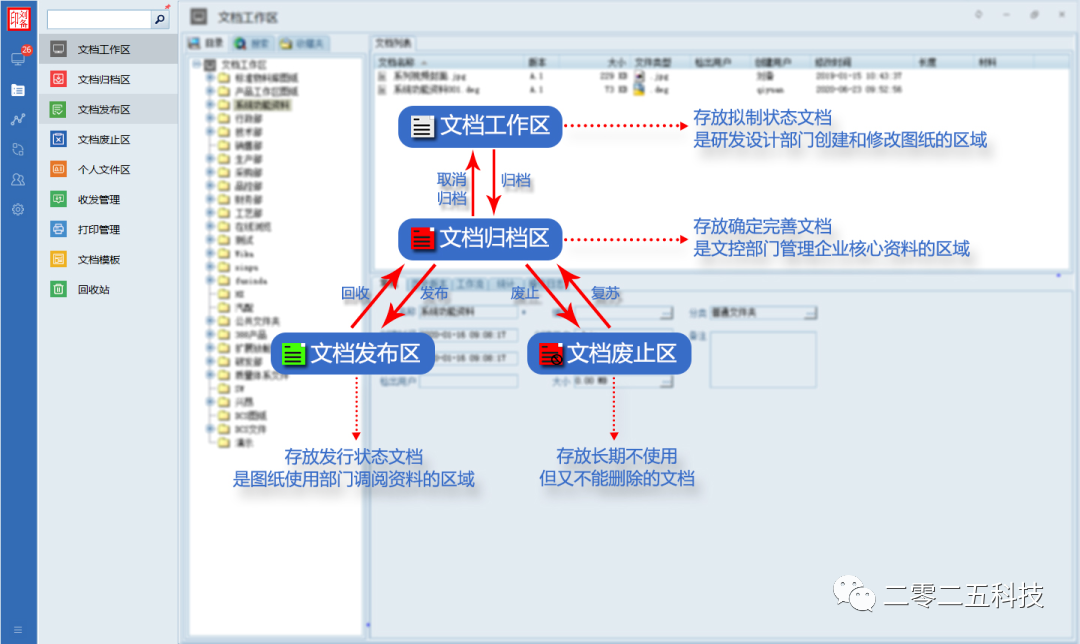Screen dimensions: 1080x644
Task: Click the hamburger menu icon at bottom left
Action: click(18, 630)
